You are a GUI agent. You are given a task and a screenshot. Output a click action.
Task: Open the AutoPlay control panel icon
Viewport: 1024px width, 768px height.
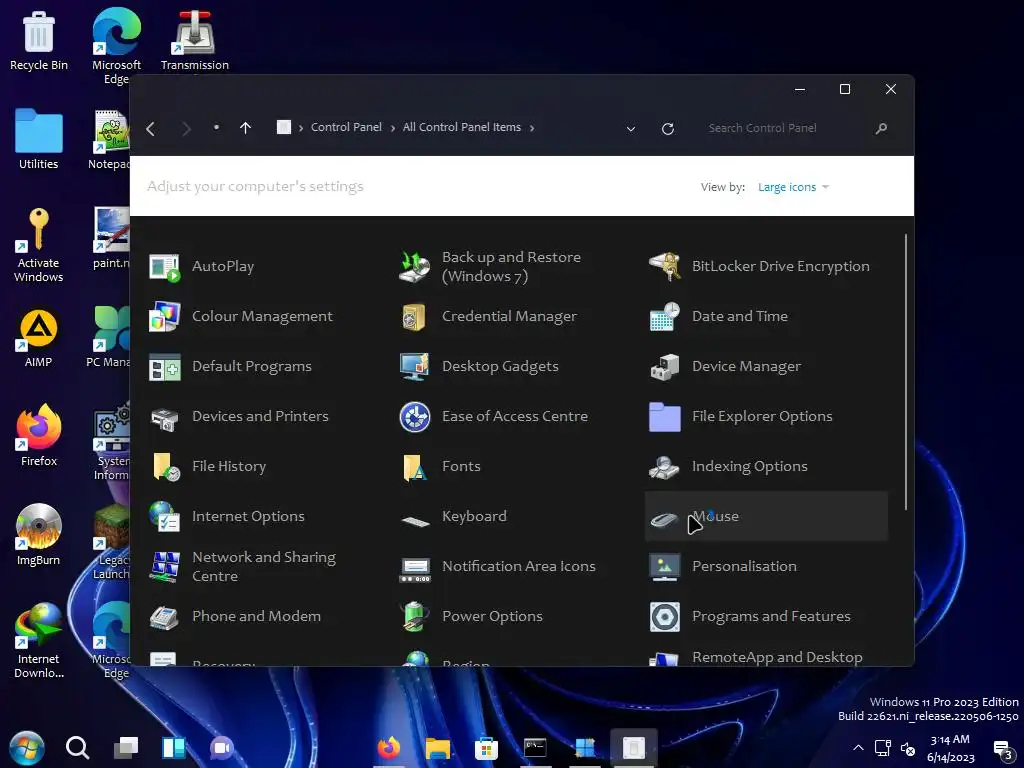(x=164, y=267)
